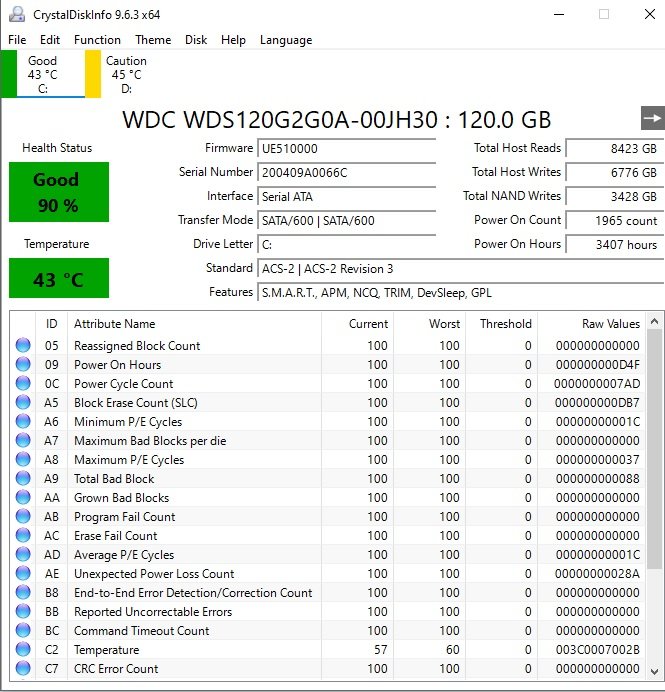This screenshot has width=665, height=692.
Task: Open the Disk menu
Action: point(196,40)
